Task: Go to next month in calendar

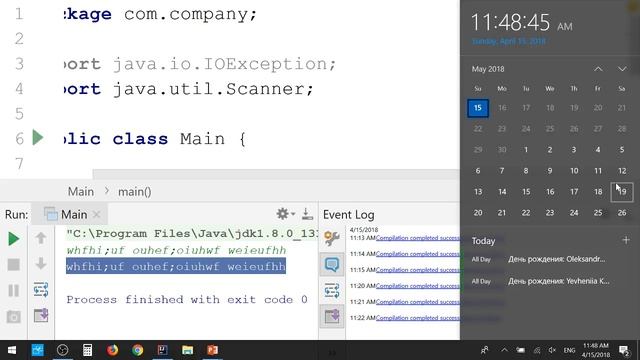Action: [x=622, y=69]
